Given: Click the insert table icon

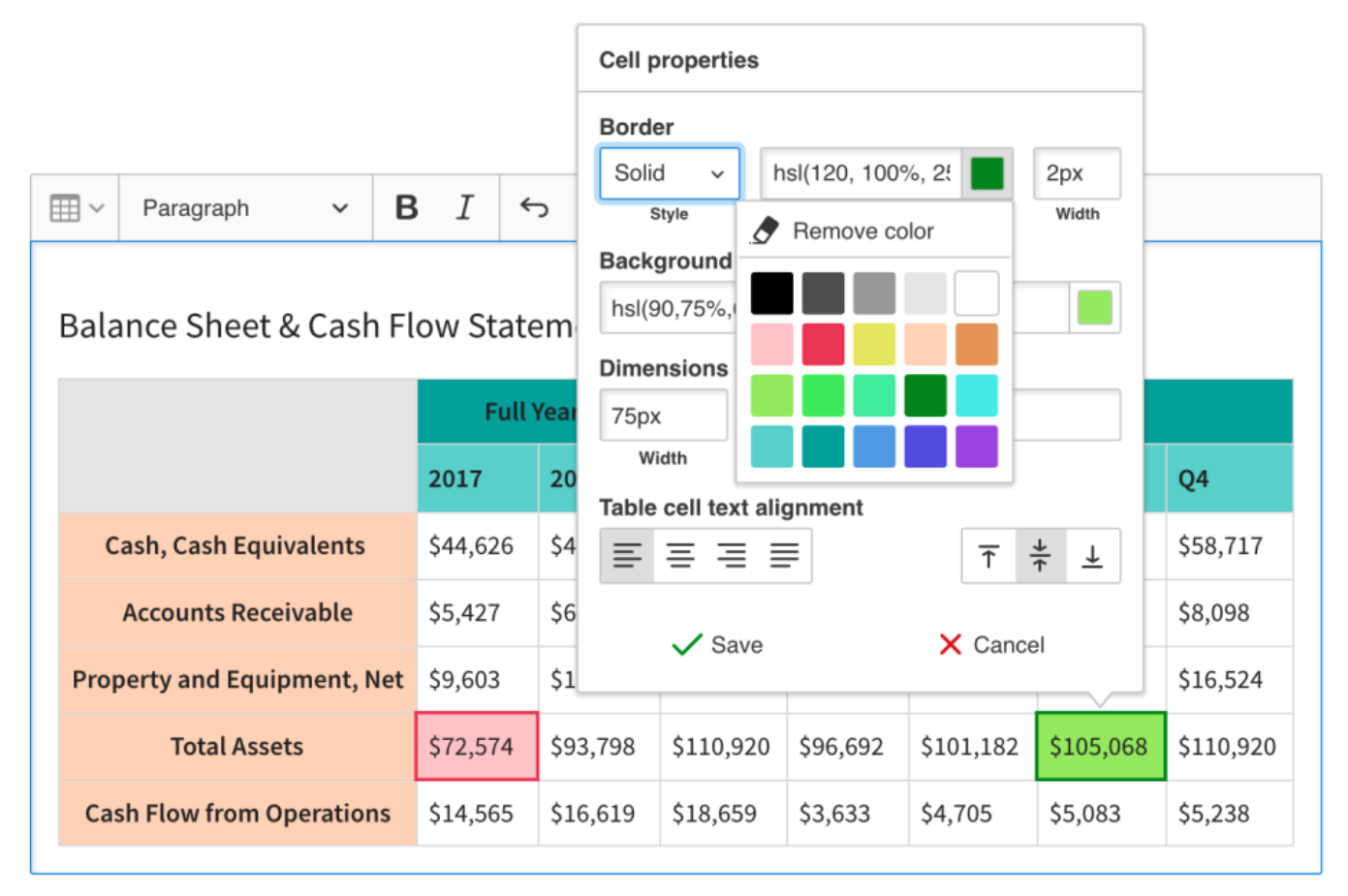Looking at the screenshot, I should click(x=76, y=208).
